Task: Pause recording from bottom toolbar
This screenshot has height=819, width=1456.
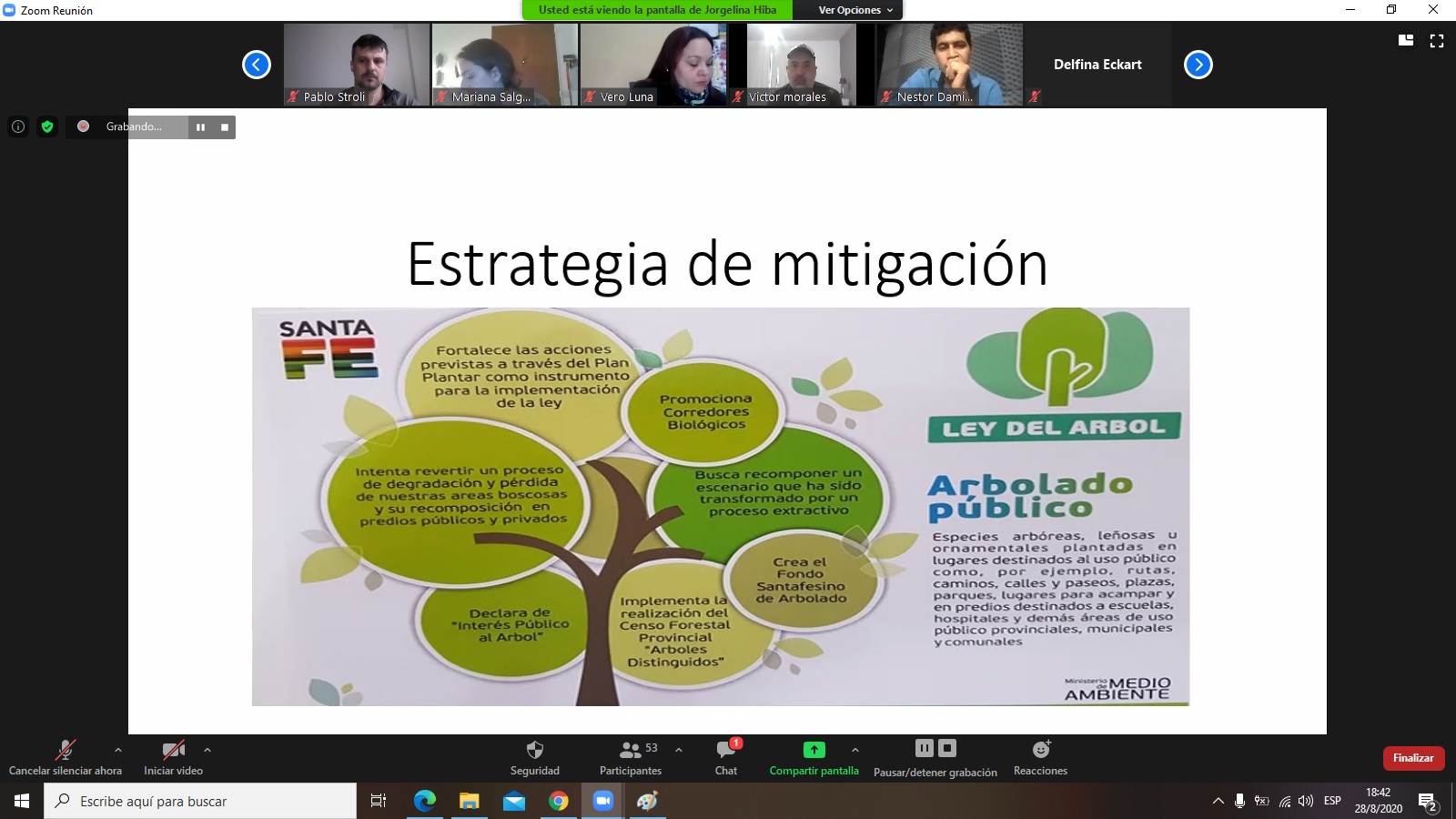Action: 925,748
